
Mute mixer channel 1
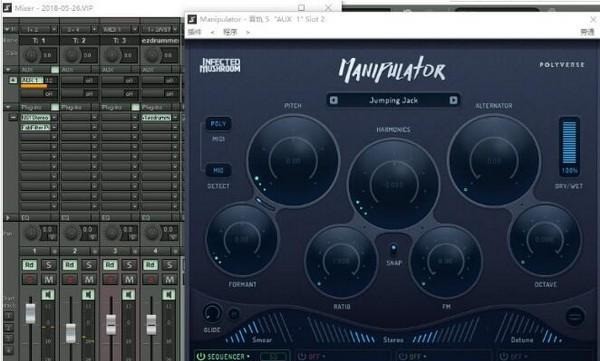point(49,279)
